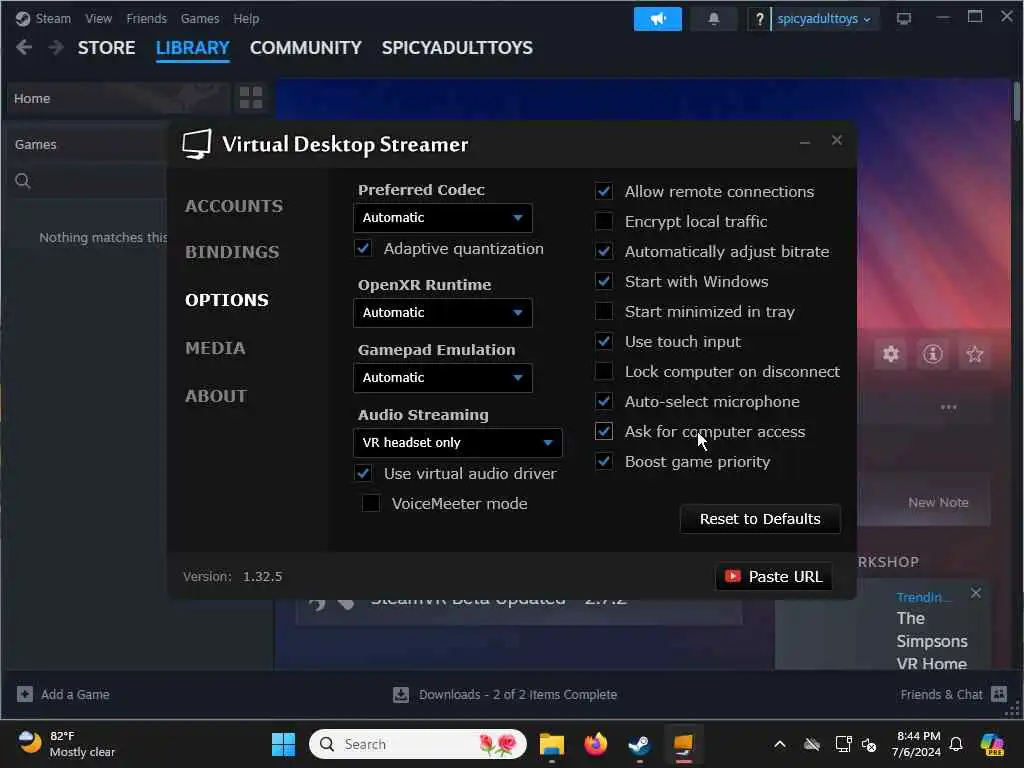1024x768 pixels.
Task: Click the Windows taskbar search box
Action: pos(418,744)
